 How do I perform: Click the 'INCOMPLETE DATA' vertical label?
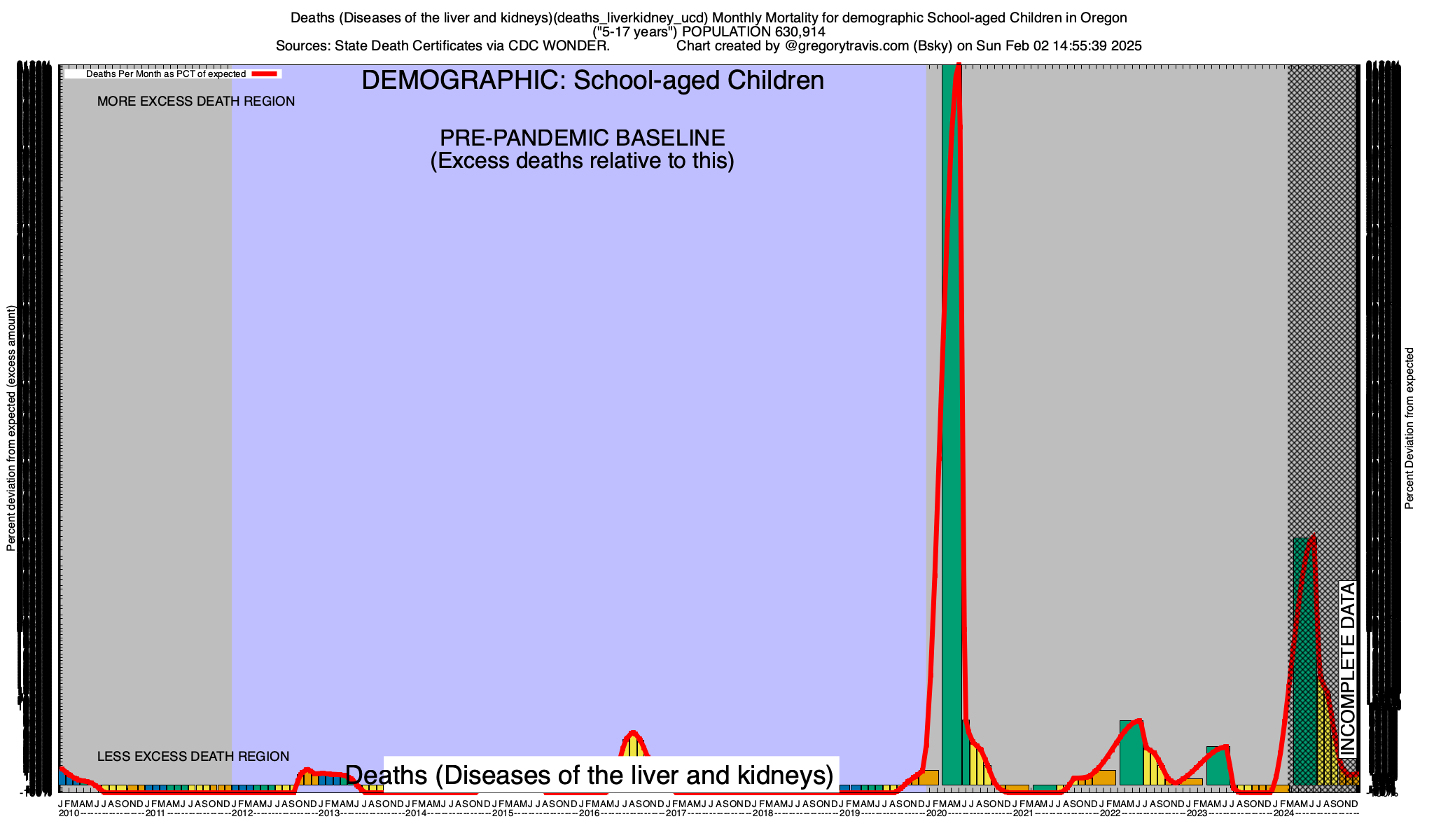coord(1348,669)
